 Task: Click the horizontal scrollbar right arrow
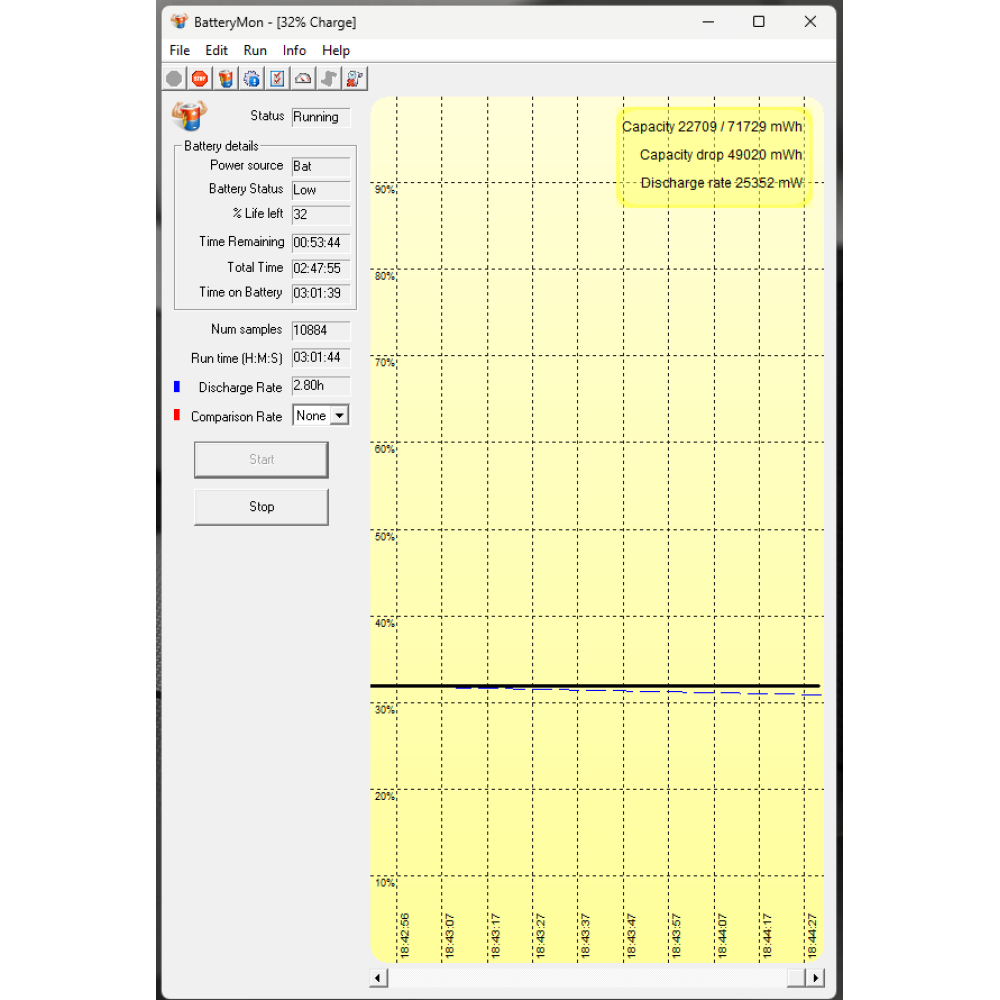(816, 978)
